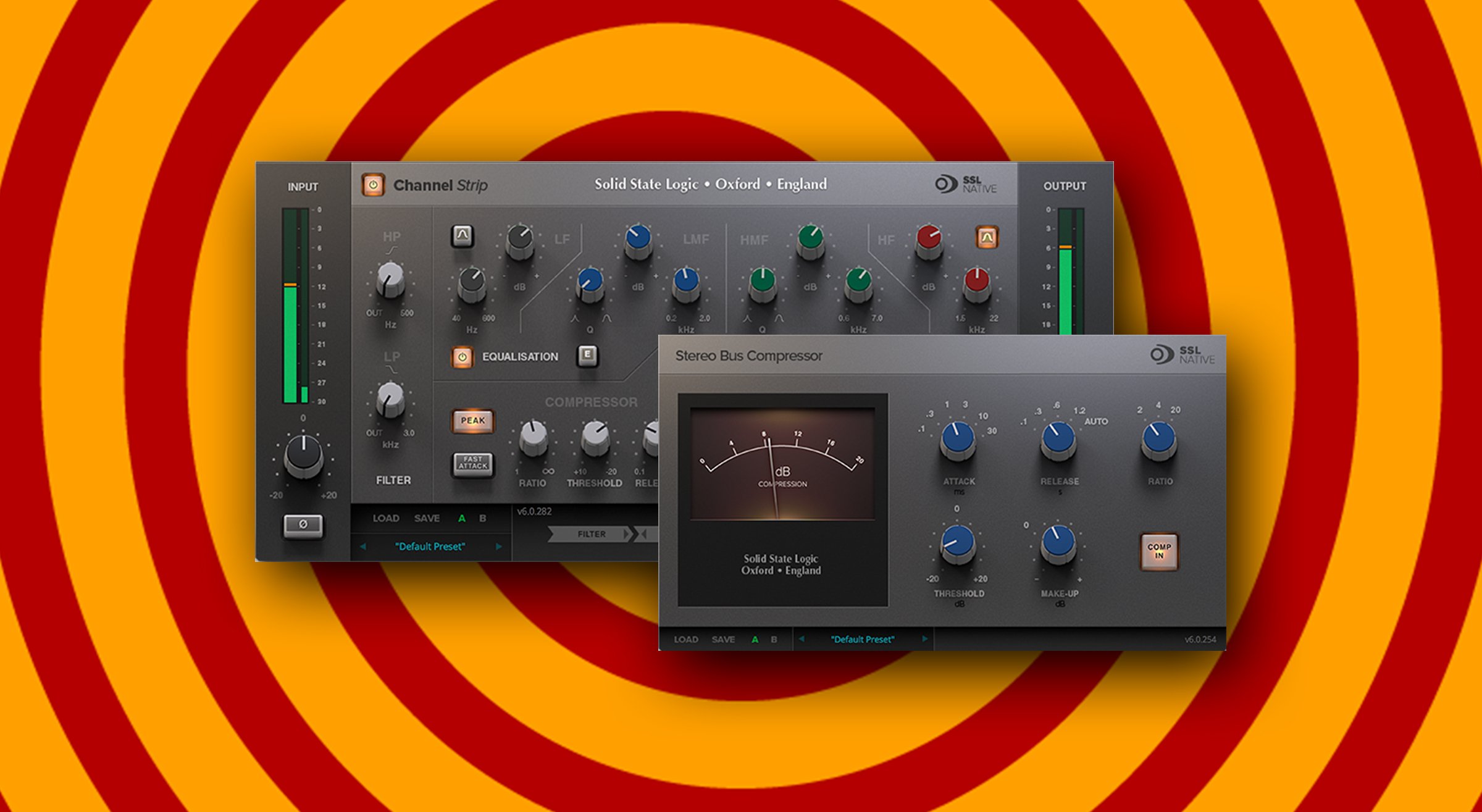Click the LF frequency Hz knob
Image resolution: width=1482 pixels, height=812 pixels.
pyautogui.click(x=472, y=284)
